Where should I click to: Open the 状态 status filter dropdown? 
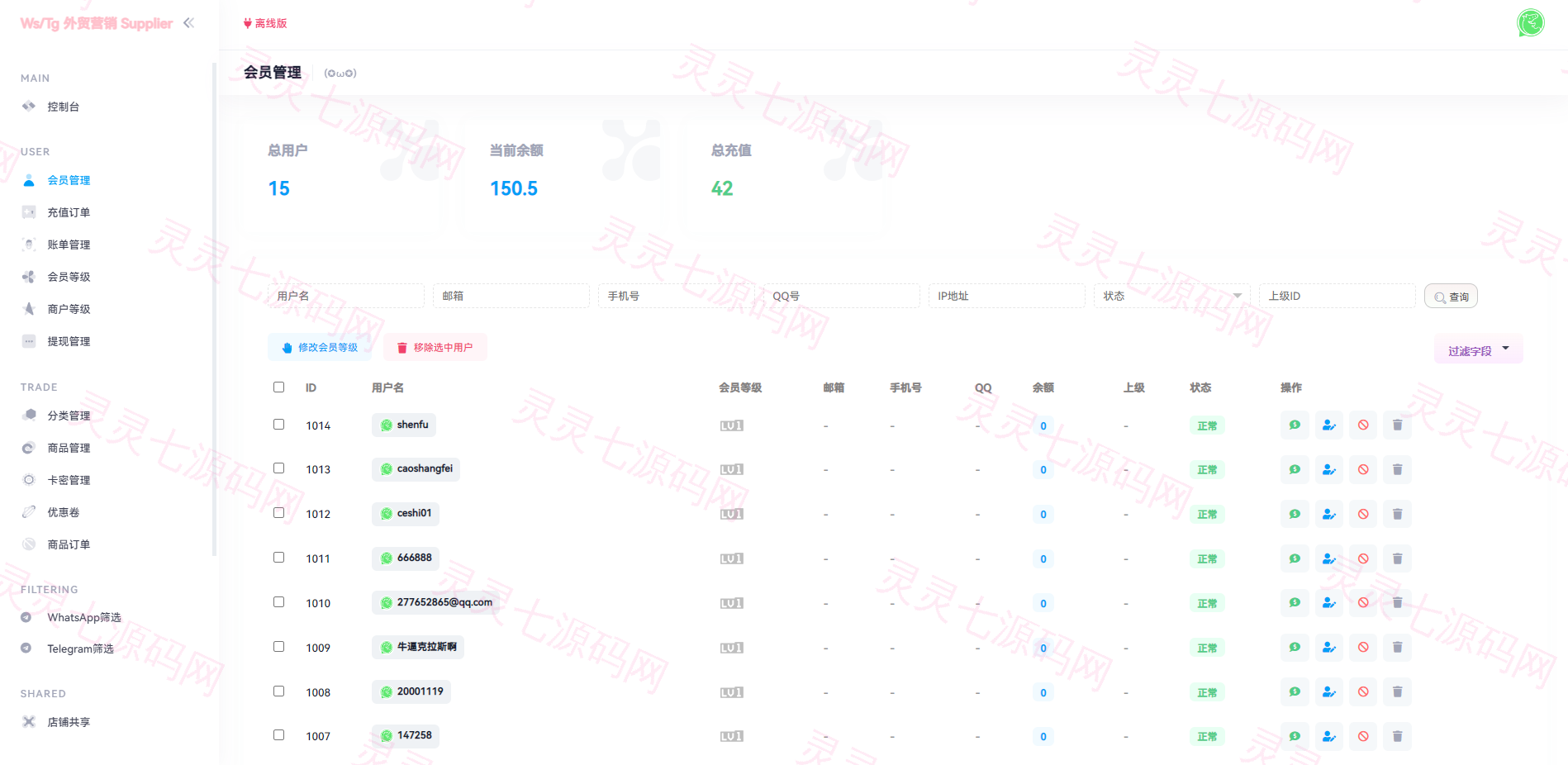pyautogui.click(x=1171, y=296)
